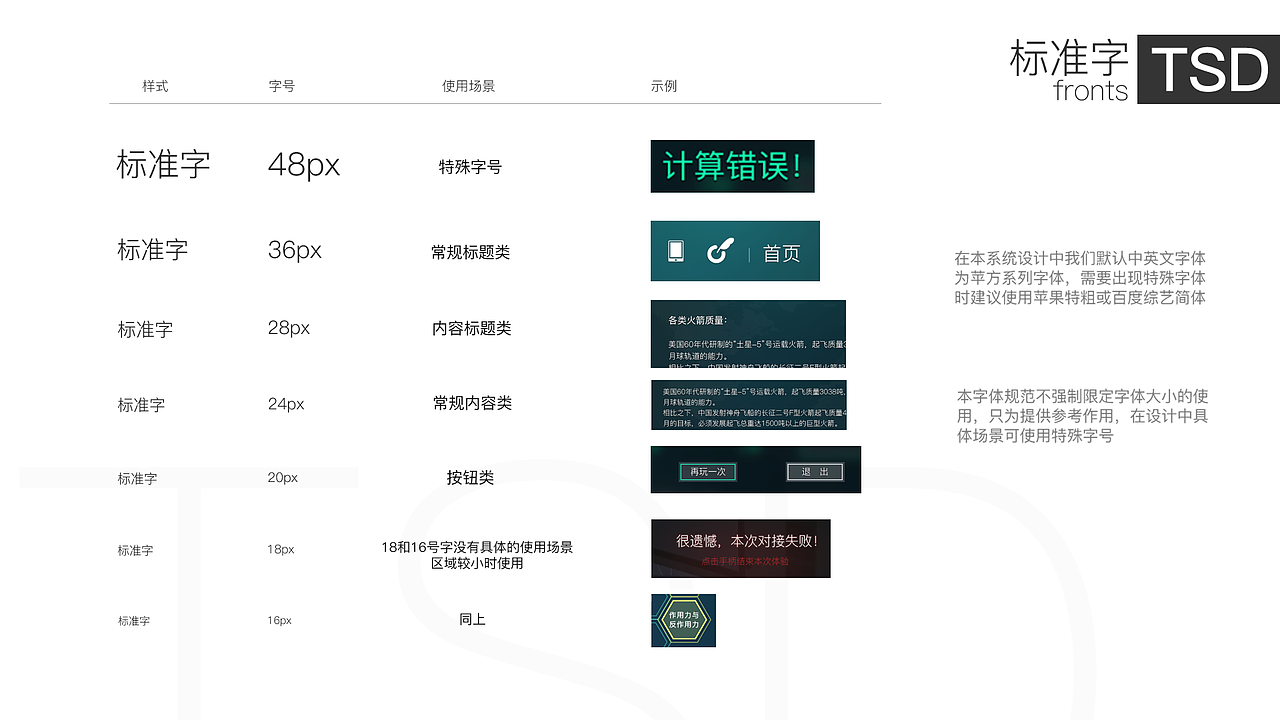The width and height of the screenshot is (1280, 720).
Task: Click red text 点击手柄结束本次体验
Action: pos(745,562)
